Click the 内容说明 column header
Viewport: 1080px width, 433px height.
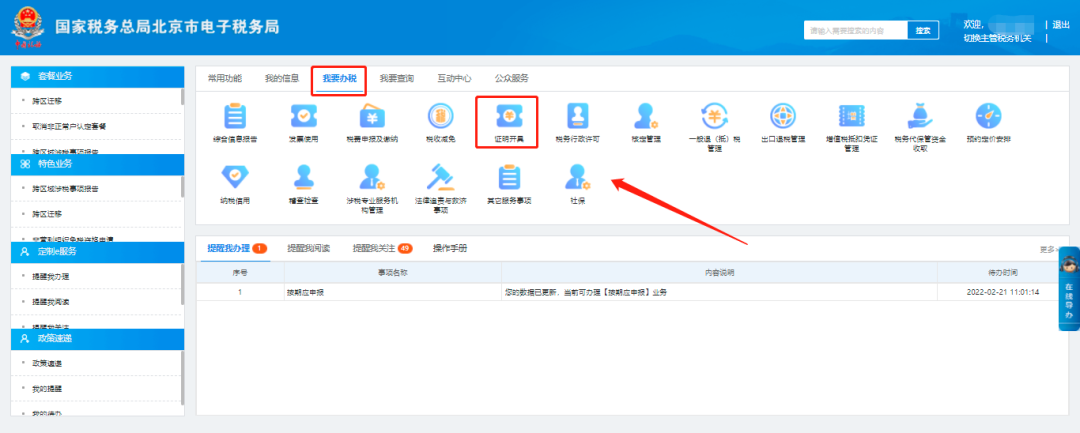(719, 273)
